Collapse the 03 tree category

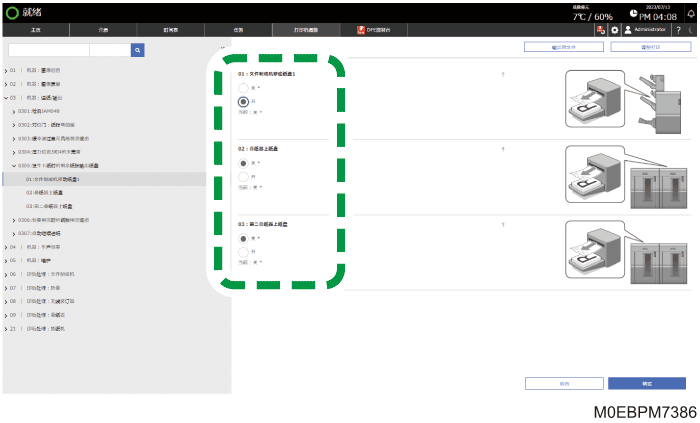coord(6,98)
